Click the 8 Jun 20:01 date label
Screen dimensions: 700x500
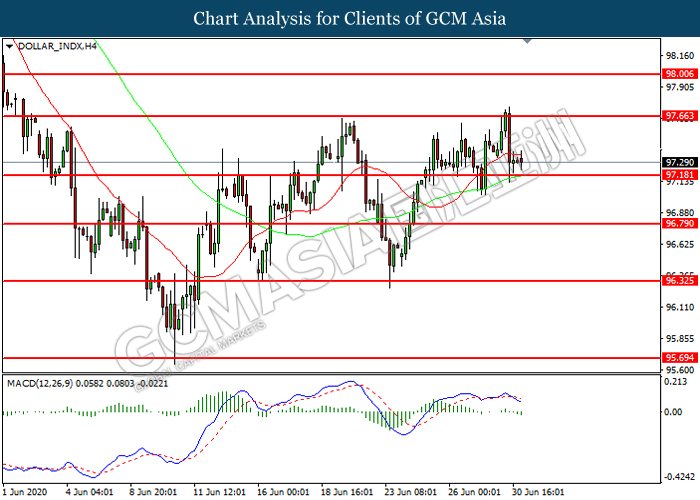153,492
